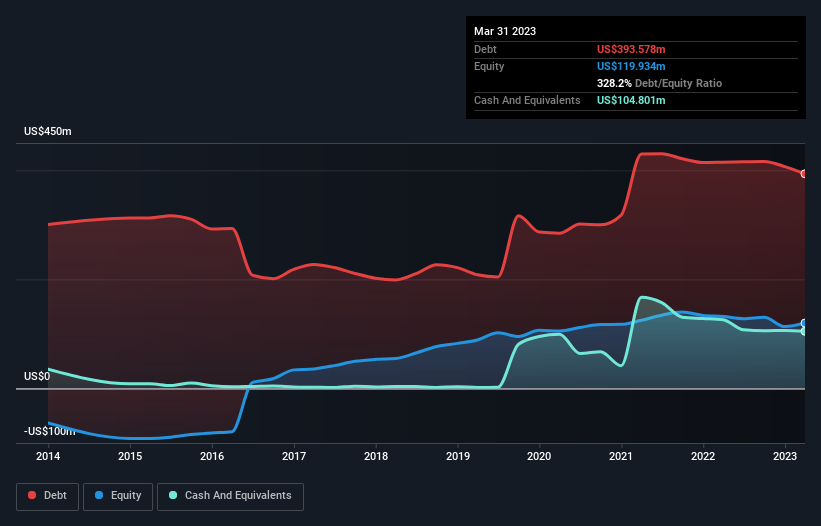Screen dimensions: 821x526
Task: Click the US$119.934m equity value
Action: click(631, 66)
